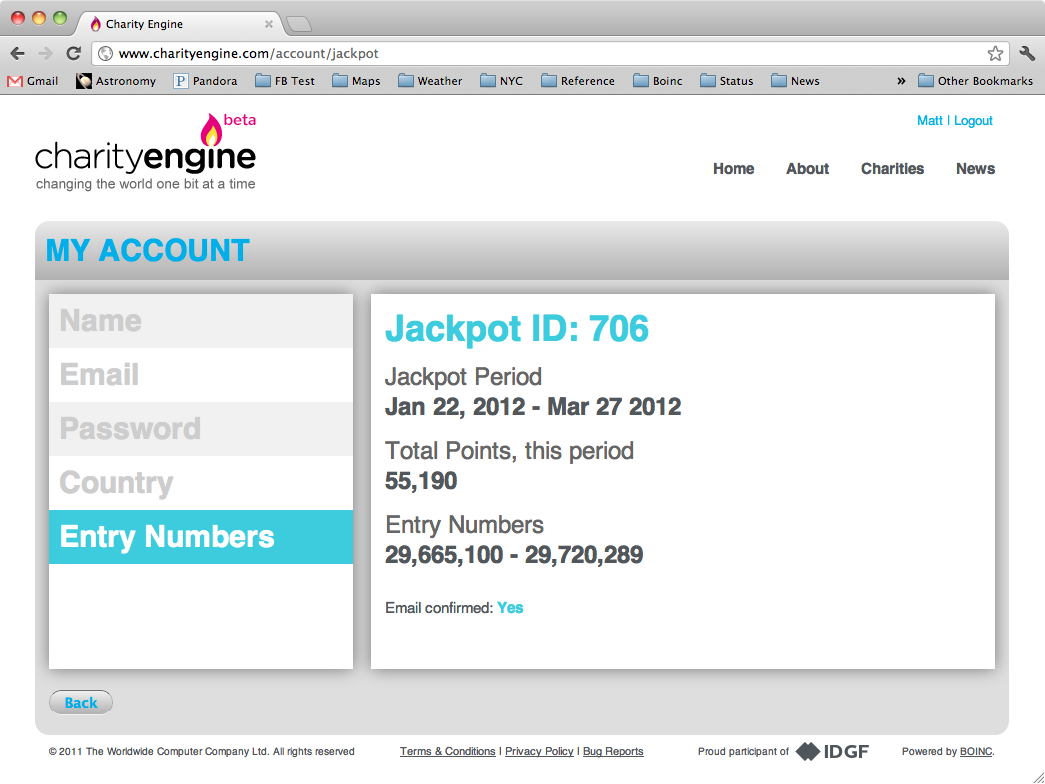Open the Privacy Policy link
Image resolution: width=1045 pixels, height=784 pixels.
click(x=539, y=751)
